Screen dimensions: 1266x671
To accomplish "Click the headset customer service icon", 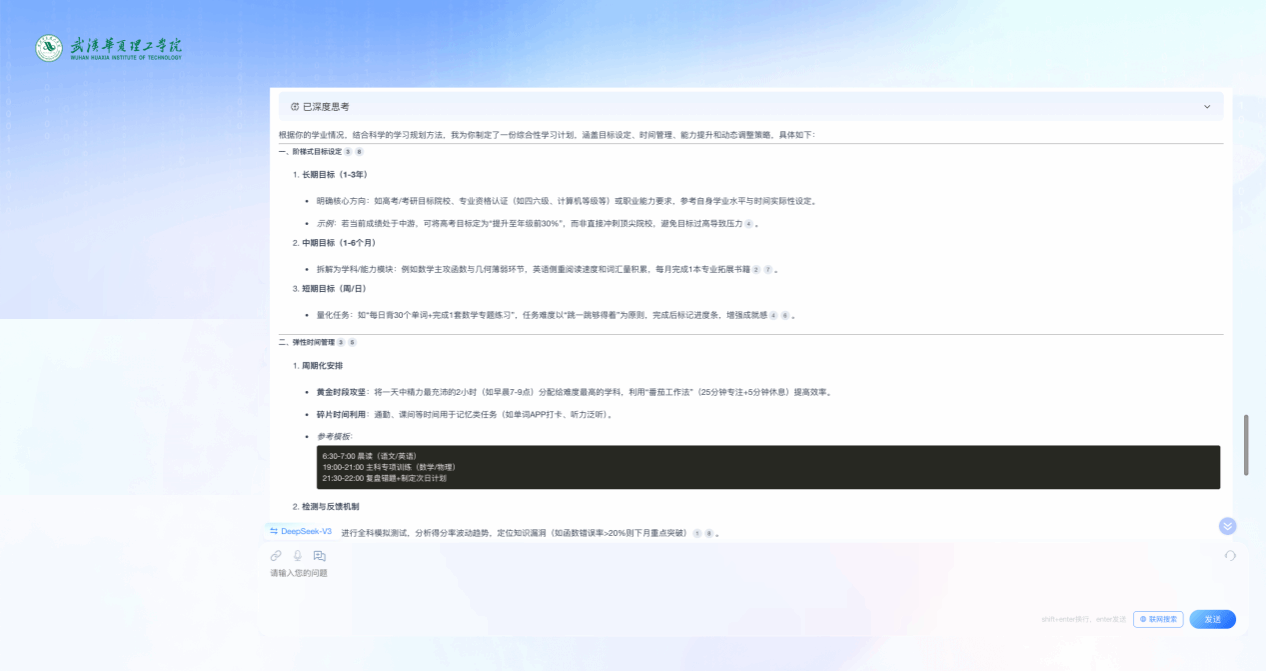I will (1230, 555).
